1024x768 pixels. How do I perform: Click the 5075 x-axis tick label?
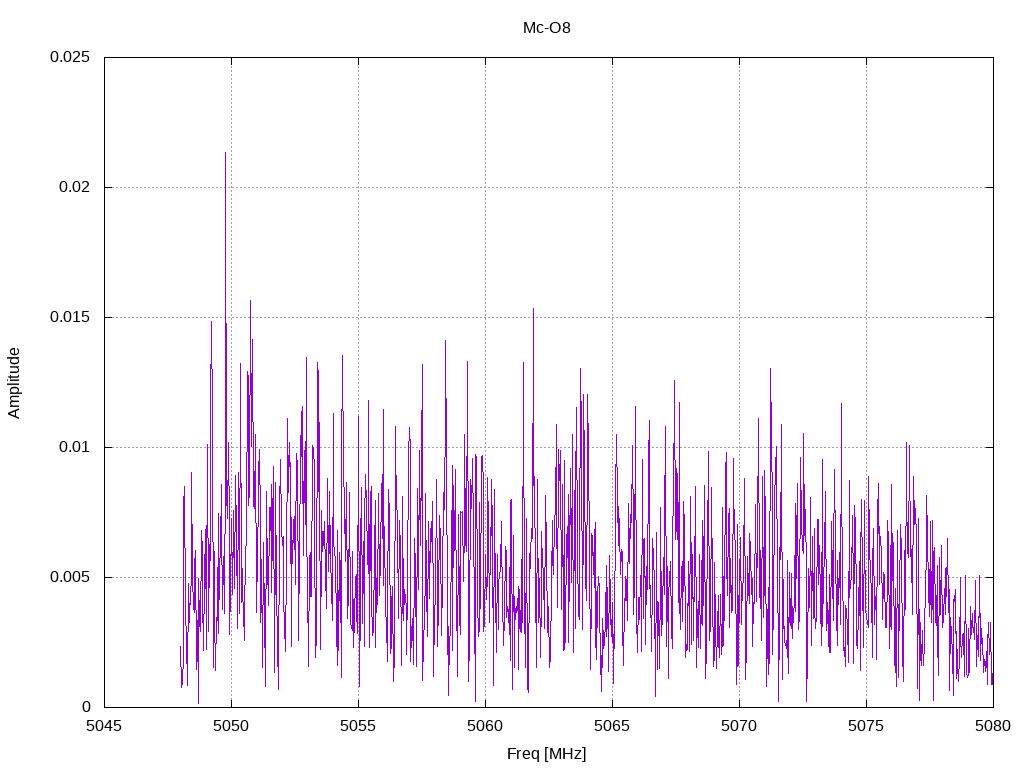pyautogui.click(x=866, y=726)
